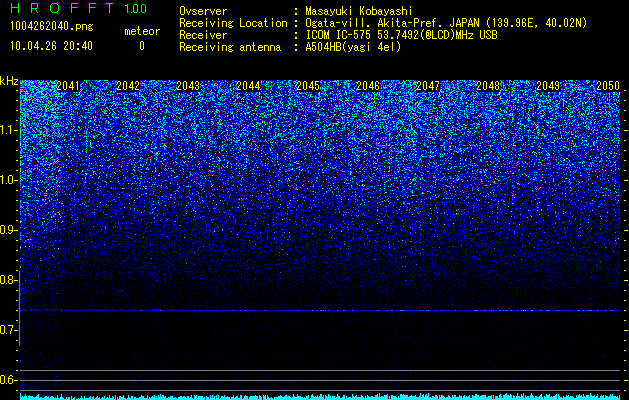Click the Receiver field label
This screenshot has width=629, height=400.
pos(203,35)
